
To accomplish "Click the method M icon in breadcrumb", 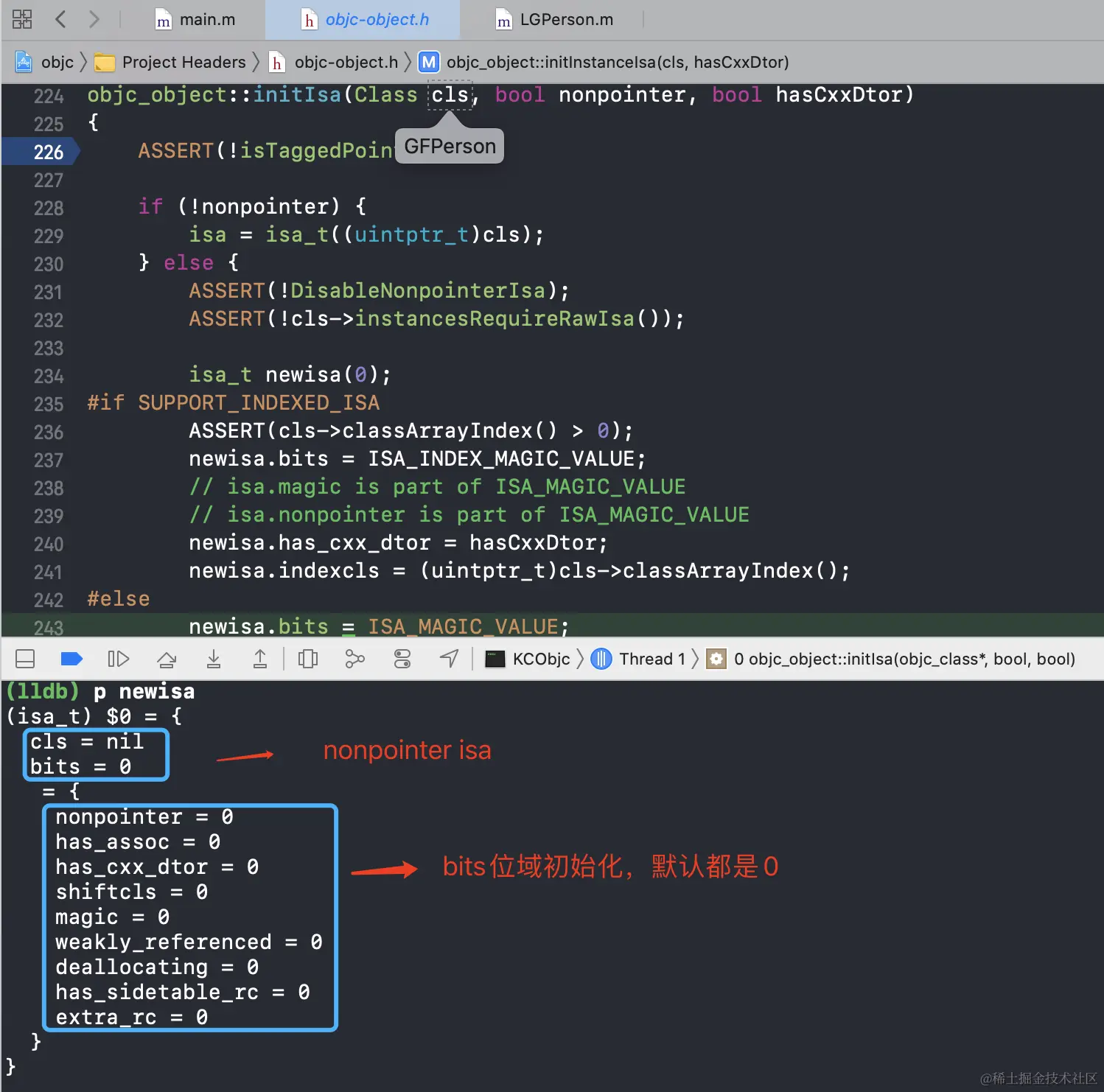I will click(429, 62).
